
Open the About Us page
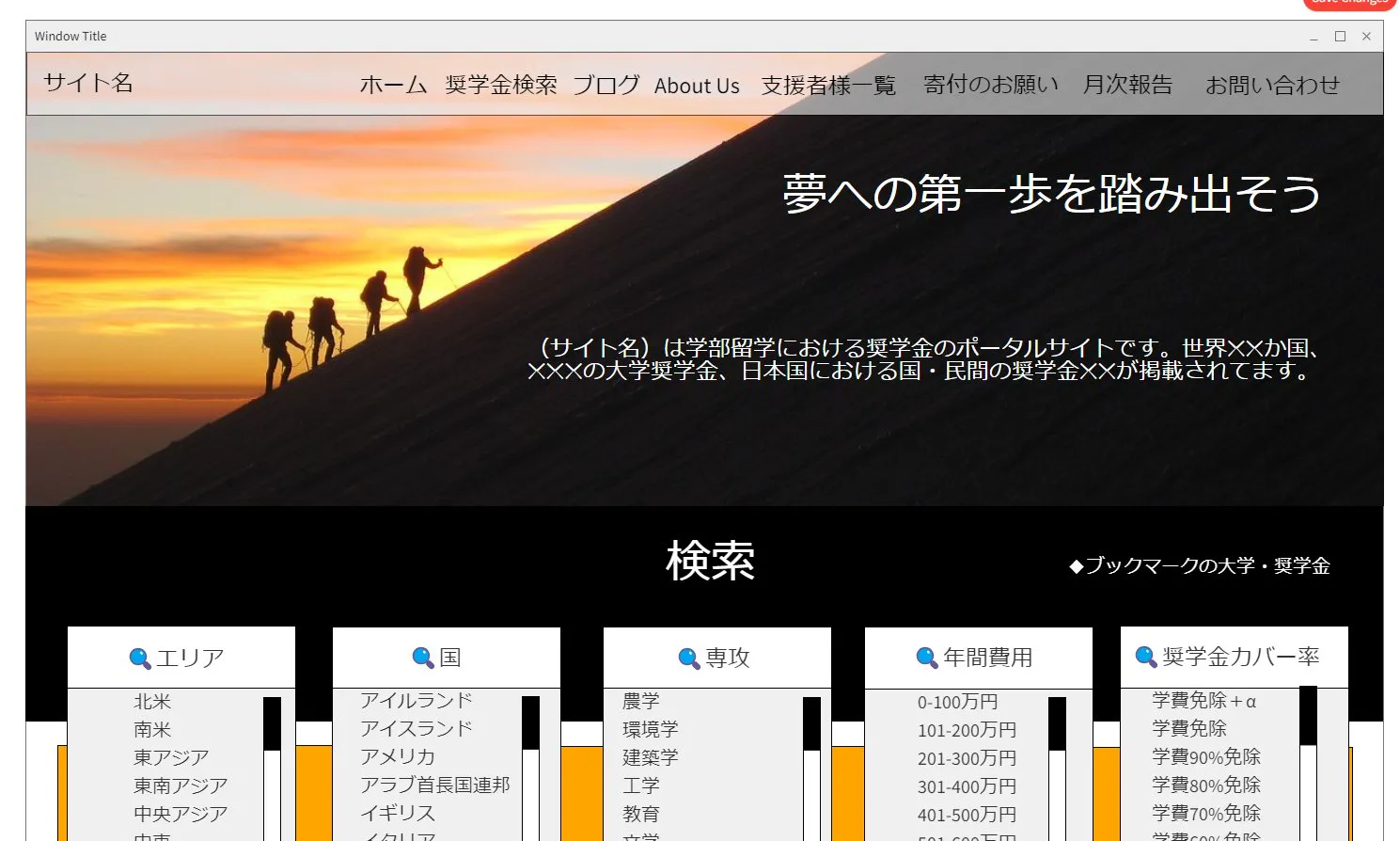(x=697, y=87)
